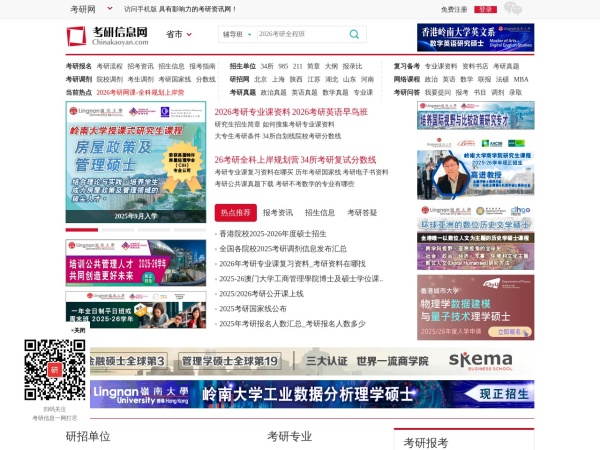Click the SKEMA Business School banner
The height and width of the screenshot is (450, 600).
click(312, 361)
